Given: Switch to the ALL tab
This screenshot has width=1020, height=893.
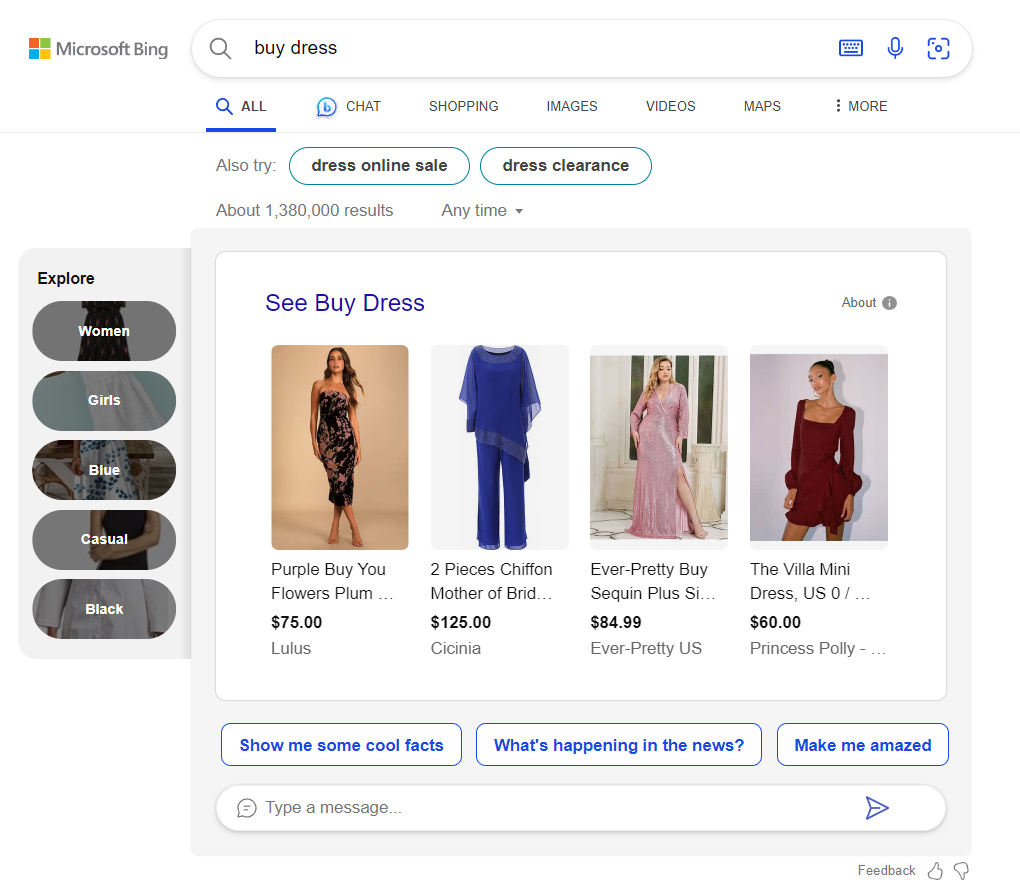Looking at the screenshot, I should click(x=241, y=107).
